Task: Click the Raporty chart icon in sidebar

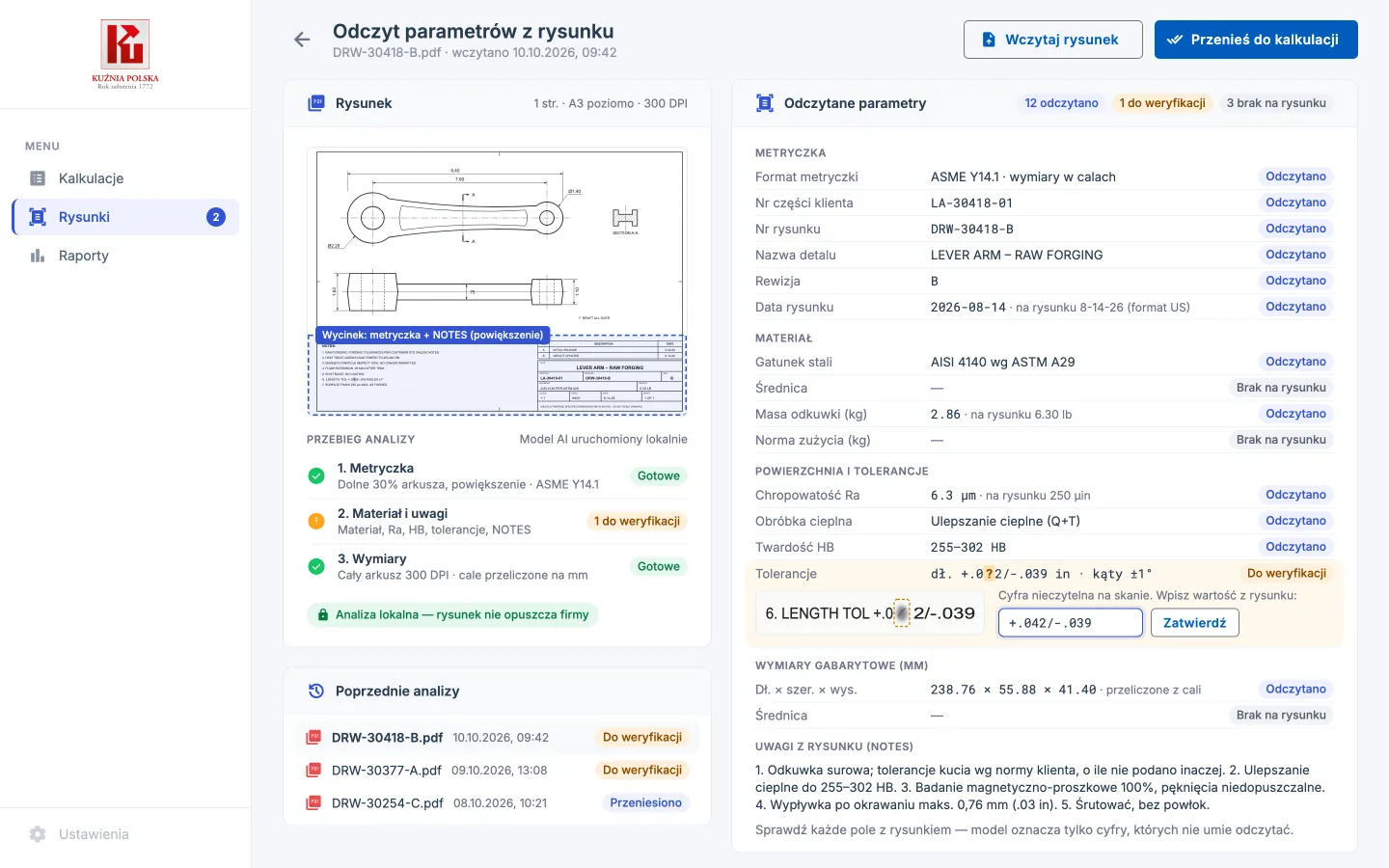Action: click(x=38, y=256)
